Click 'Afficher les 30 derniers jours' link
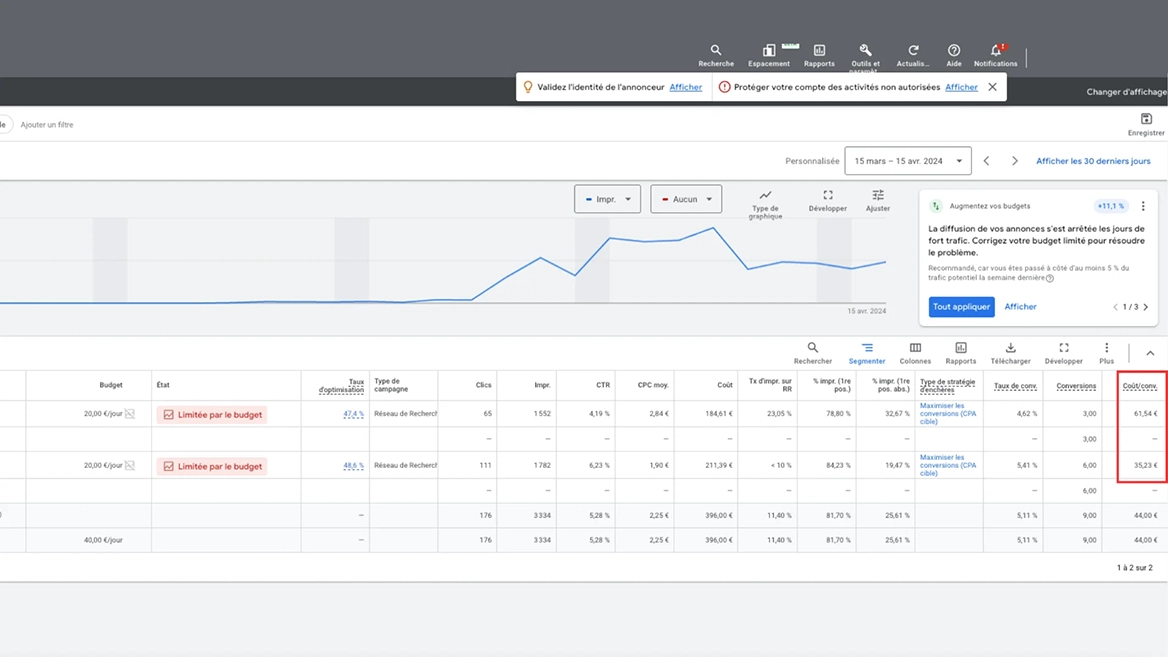The height and width of the screenshot is (657, 1168). click(x=1093, y=161)
